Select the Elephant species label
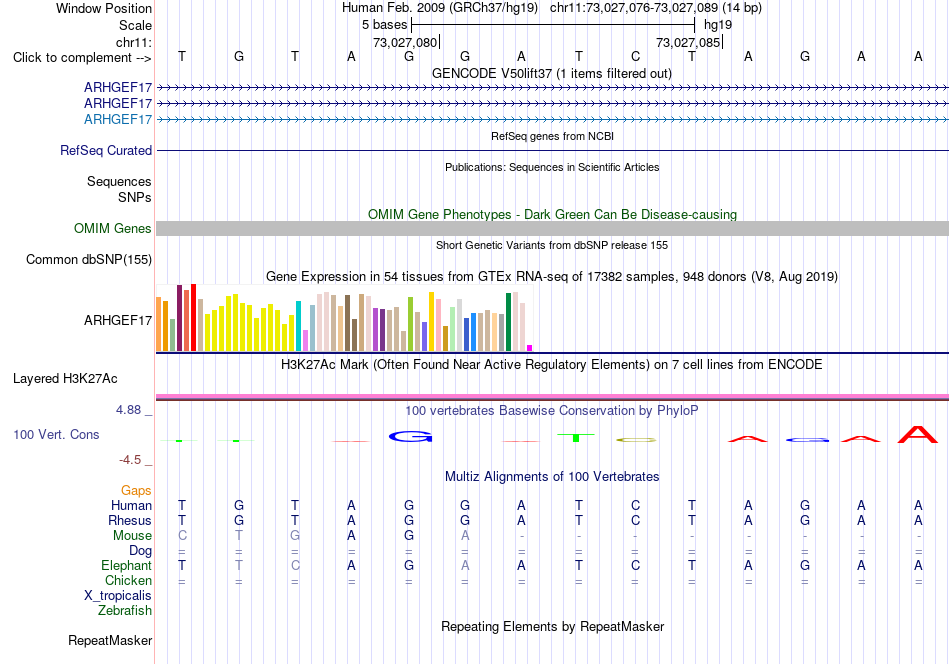Image resolution: width=950 pixels, height=664 pixels. (127, 565)
